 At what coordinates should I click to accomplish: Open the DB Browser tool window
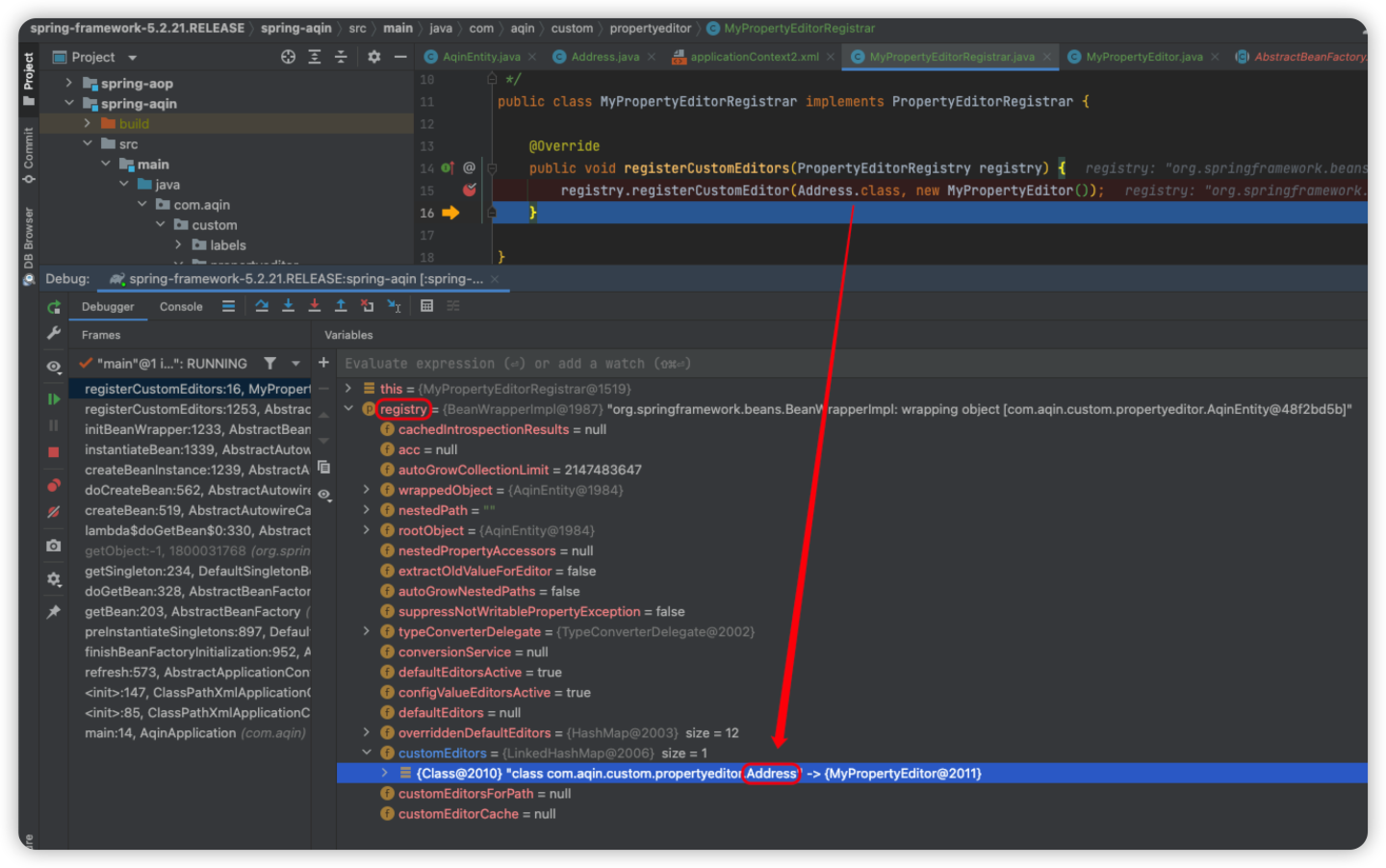pyautogui.click(x=29, y=244)
